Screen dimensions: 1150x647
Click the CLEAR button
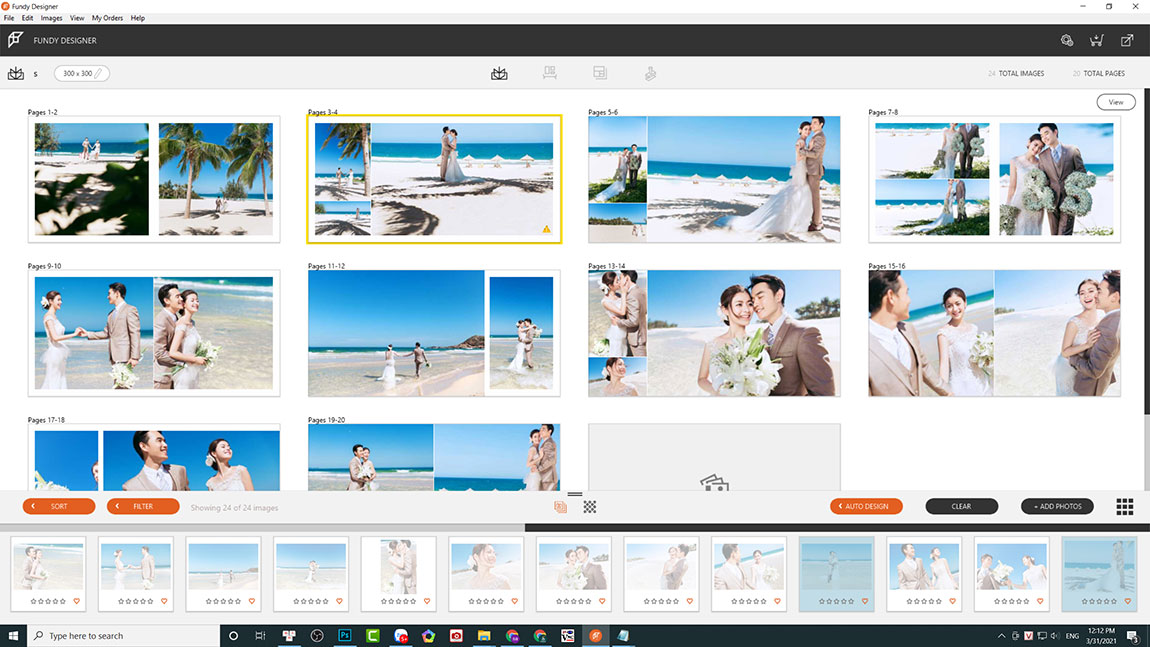pyautogui.click(x=962, y=506)
